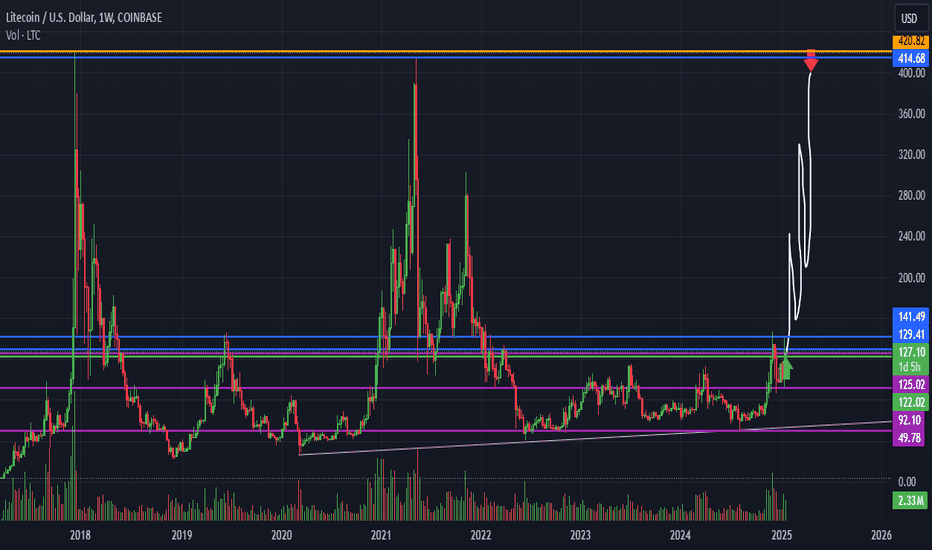Click the 400.00 price axis tick

tap(911, 73)
